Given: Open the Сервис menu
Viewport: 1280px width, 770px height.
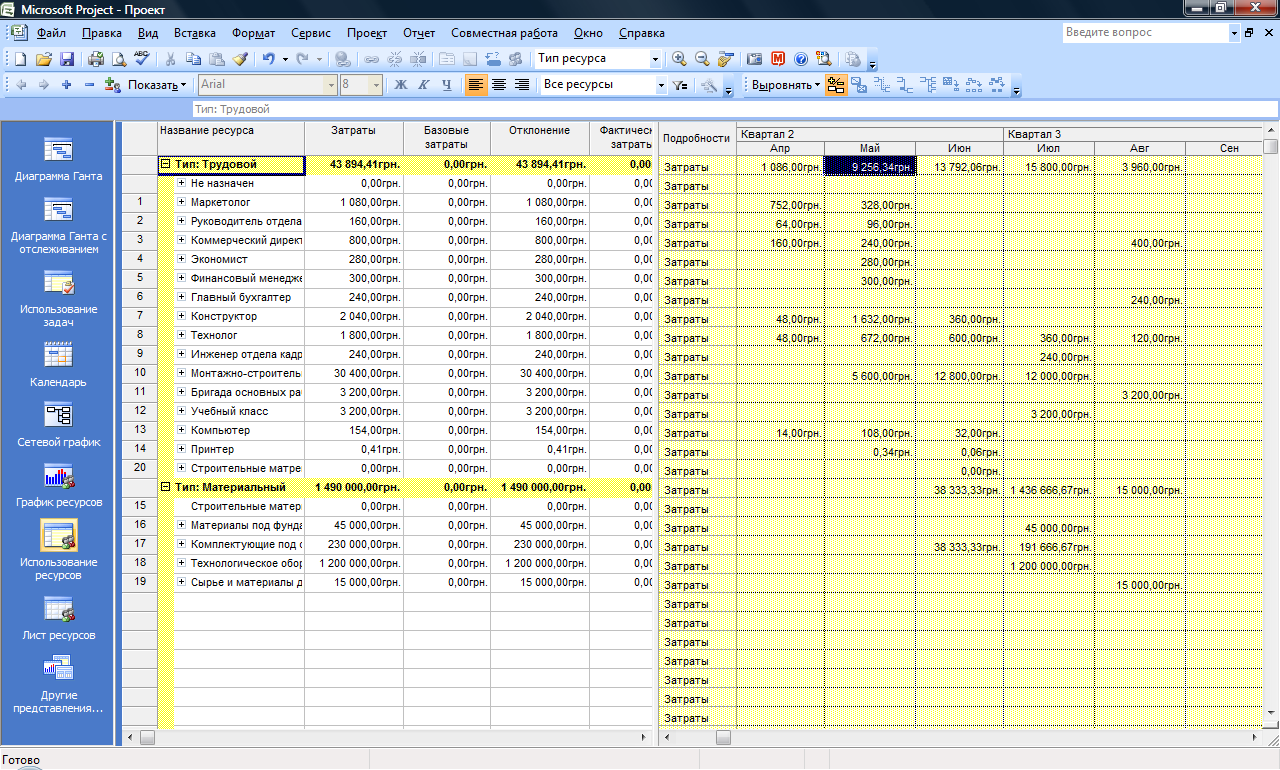Looking at the screenshot, I should pyautogui.click(x=311, y=33).
